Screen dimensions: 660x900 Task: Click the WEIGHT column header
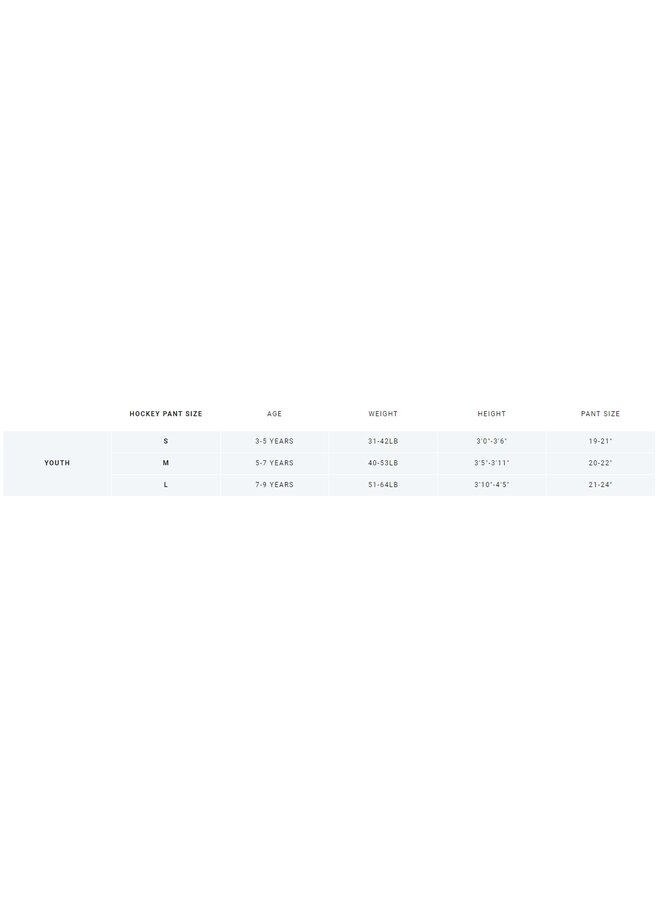tap(383, 414)
